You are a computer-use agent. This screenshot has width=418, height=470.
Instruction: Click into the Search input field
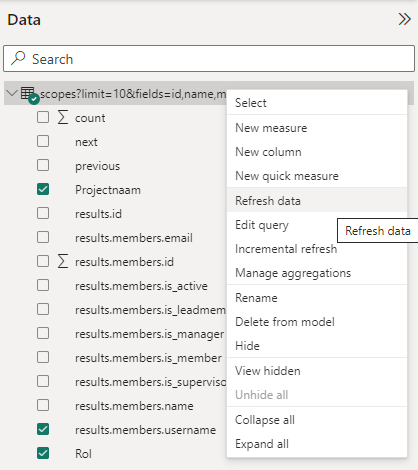coord(209,59)
